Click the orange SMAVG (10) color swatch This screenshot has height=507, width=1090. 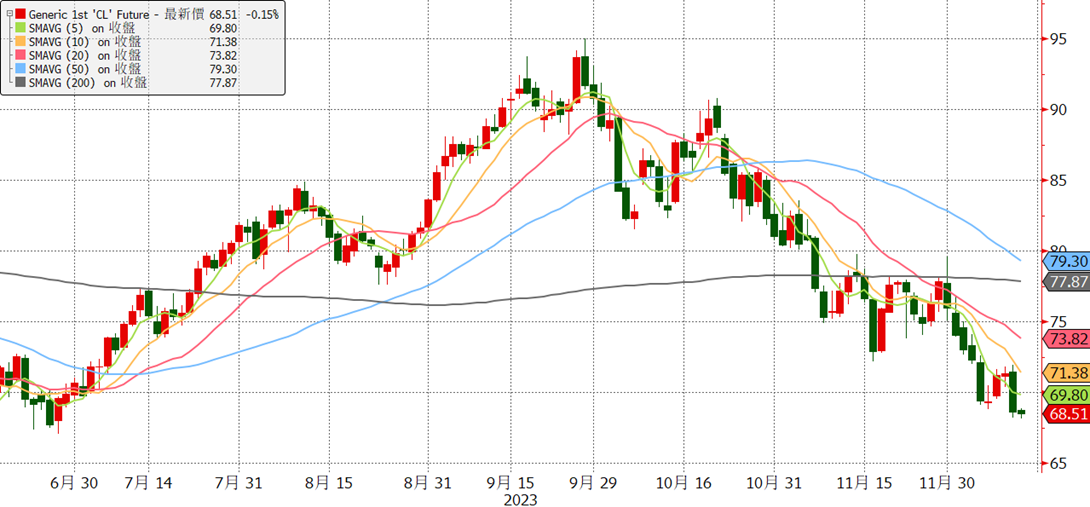19,42
